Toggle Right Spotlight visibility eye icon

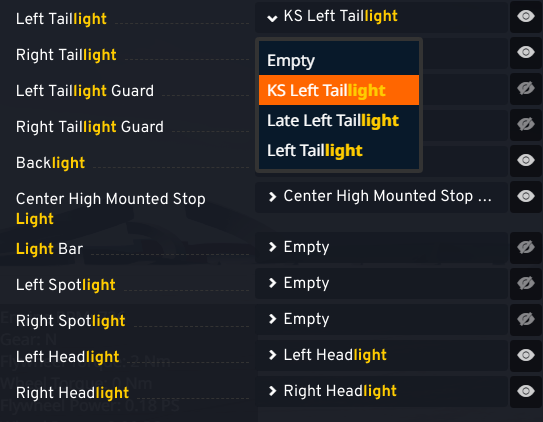pos(526,320)
